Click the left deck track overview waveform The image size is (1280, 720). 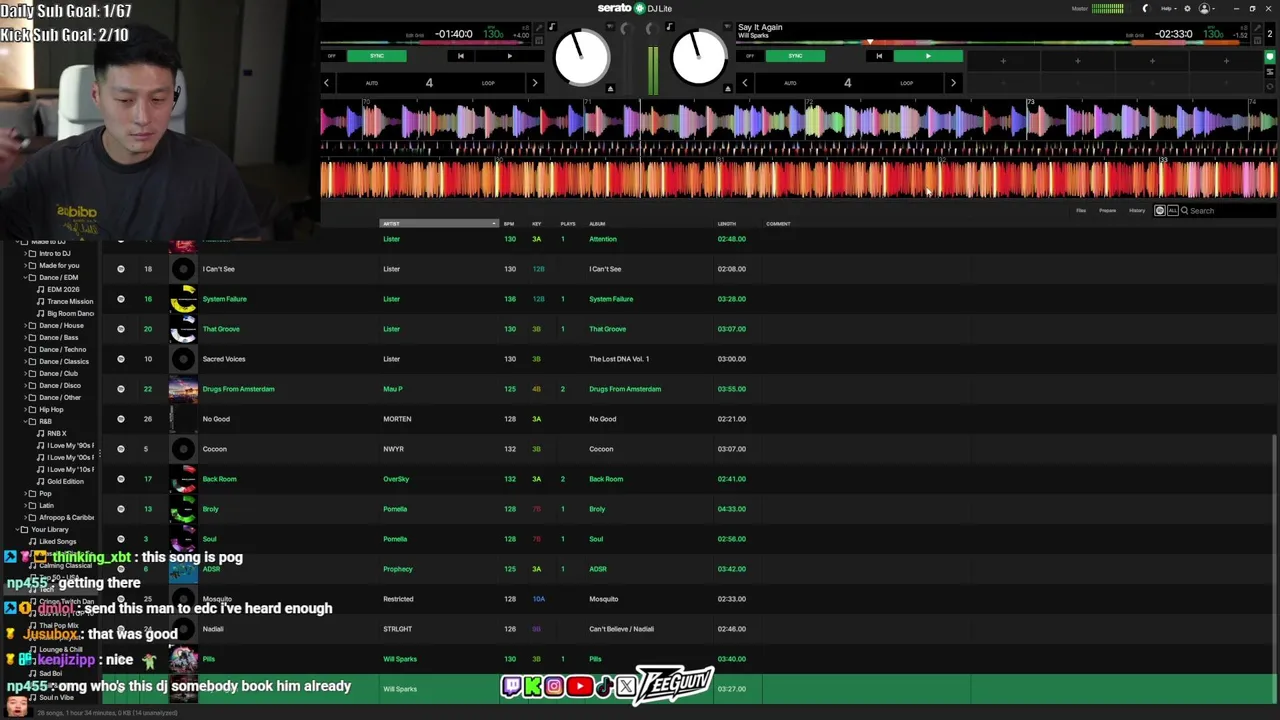tap(425, 43)
